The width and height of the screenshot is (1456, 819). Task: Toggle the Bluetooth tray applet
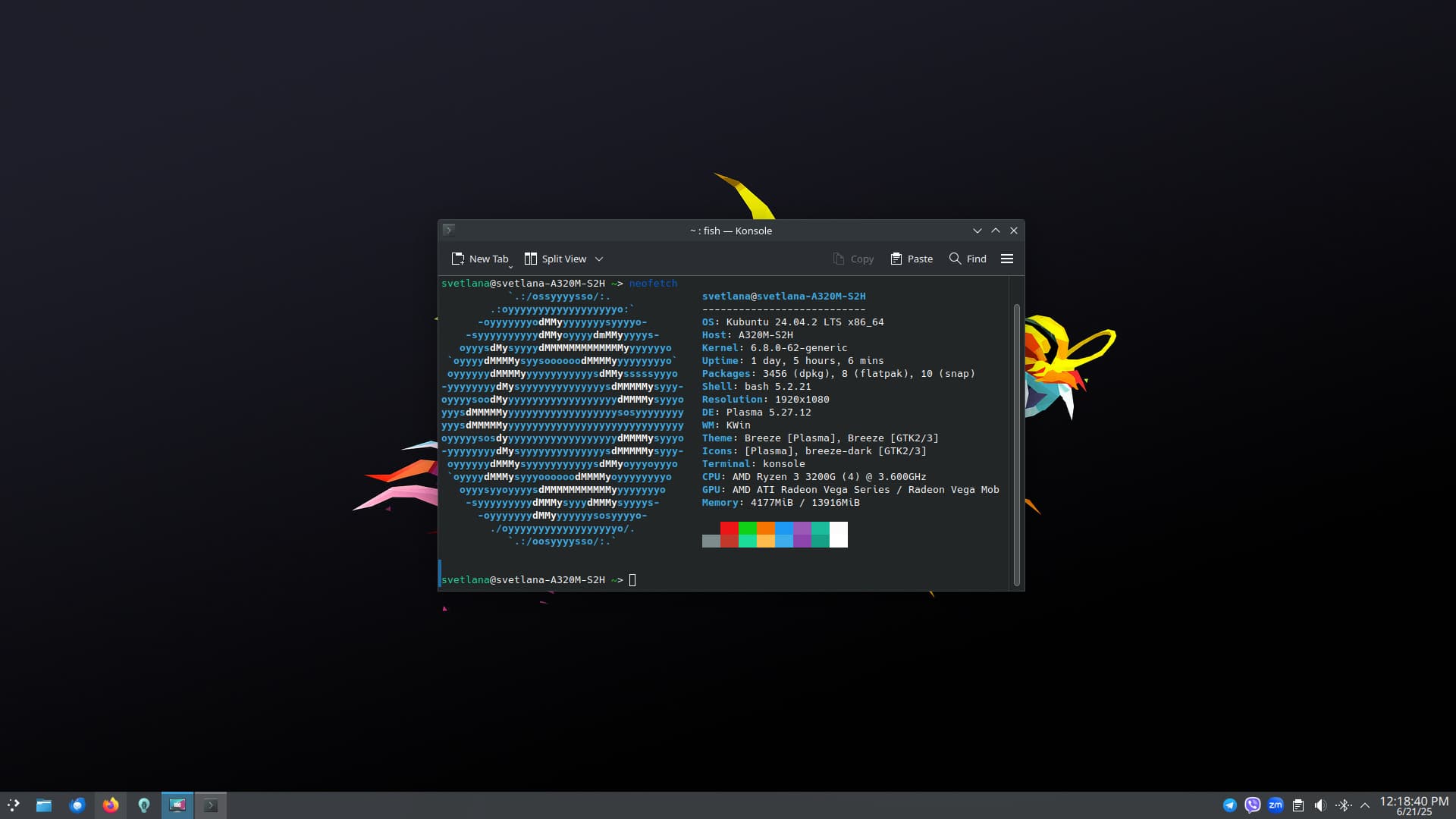tap(1343, 805)
